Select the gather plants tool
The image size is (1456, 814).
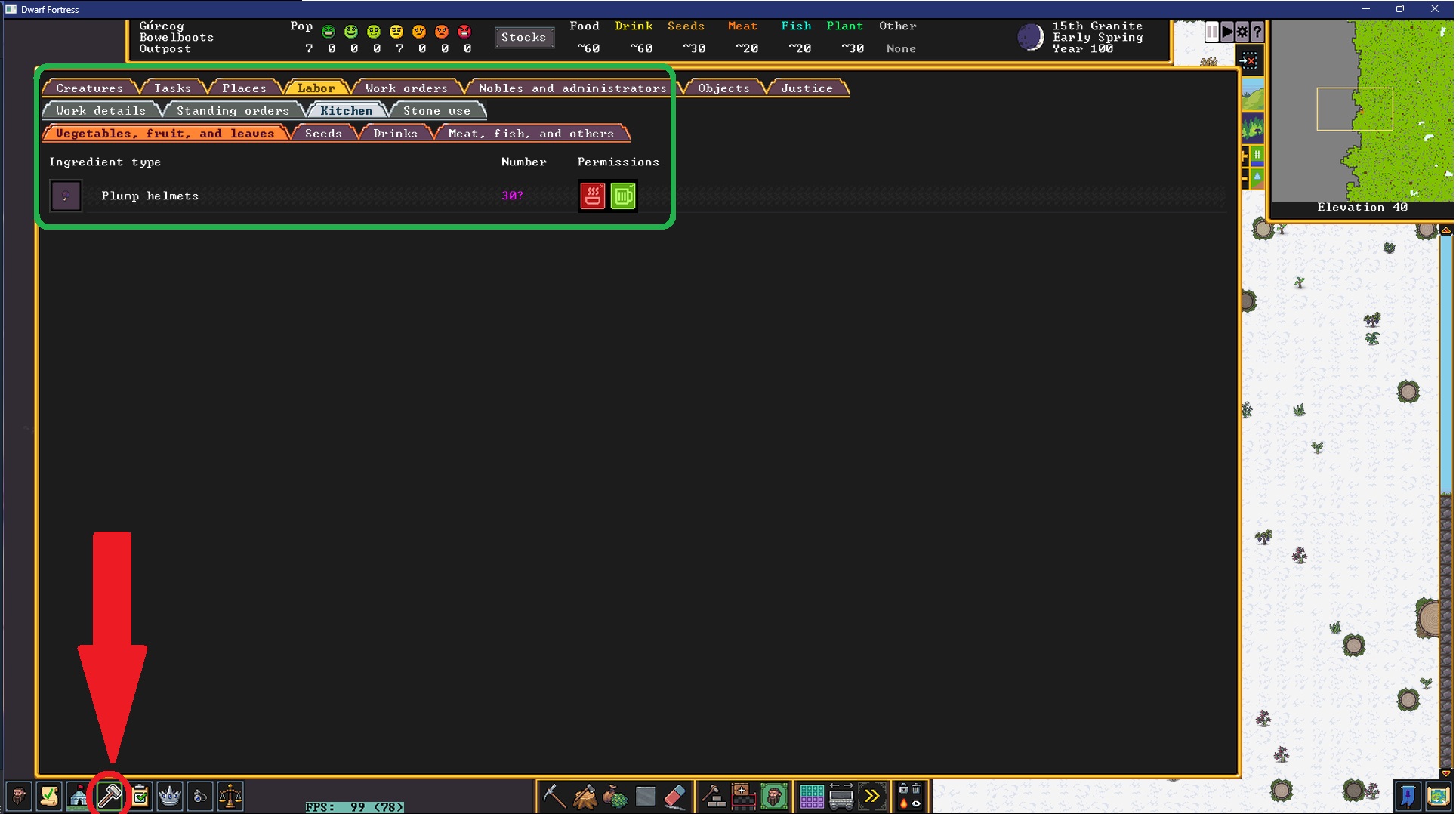tap(615, 796)
